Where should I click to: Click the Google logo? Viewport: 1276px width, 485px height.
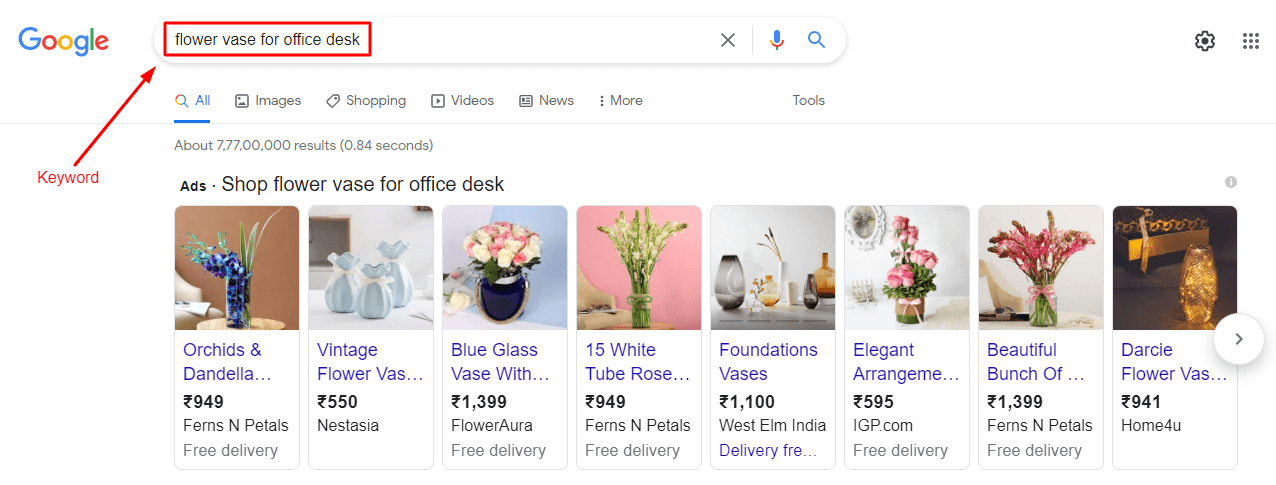pos(64,40)
